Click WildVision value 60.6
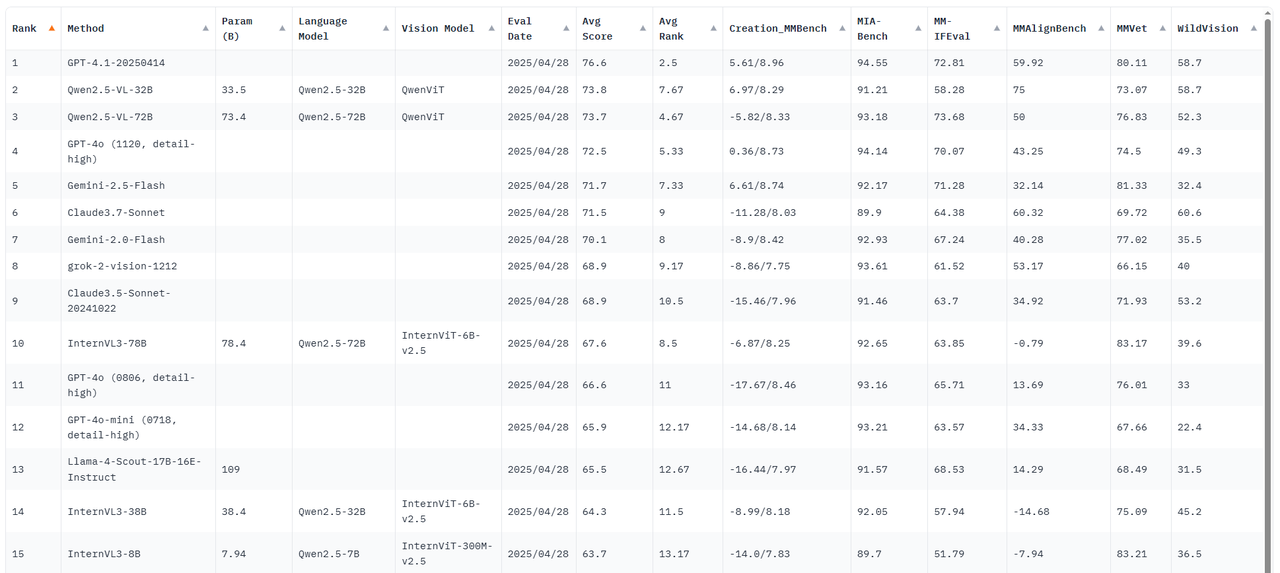 click(1189, 212)
